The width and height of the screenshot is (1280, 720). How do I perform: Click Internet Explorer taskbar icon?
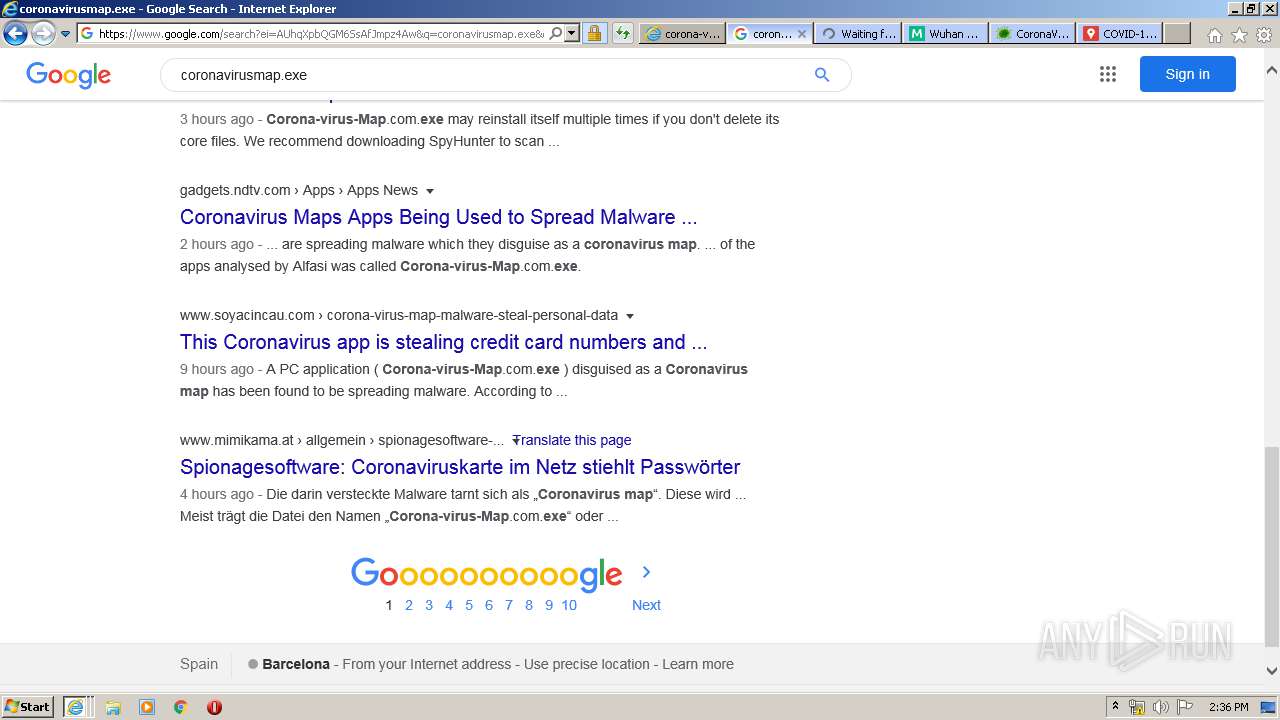click(77, 707)
